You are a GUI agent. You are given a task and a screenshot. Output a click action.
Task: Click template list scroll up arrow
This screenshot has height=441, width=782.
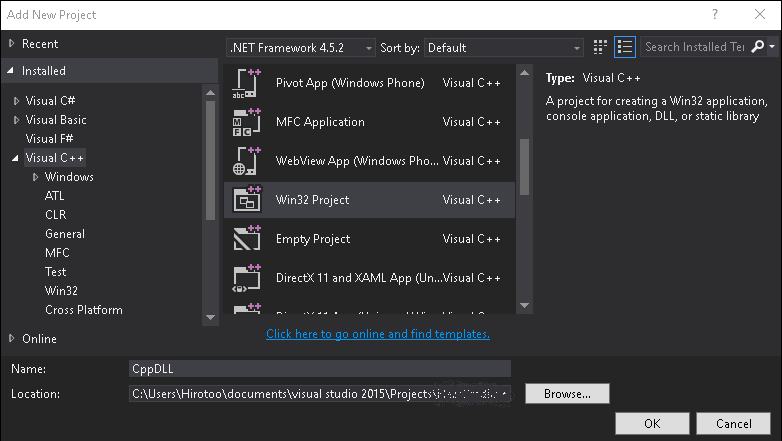pos(524,73)
